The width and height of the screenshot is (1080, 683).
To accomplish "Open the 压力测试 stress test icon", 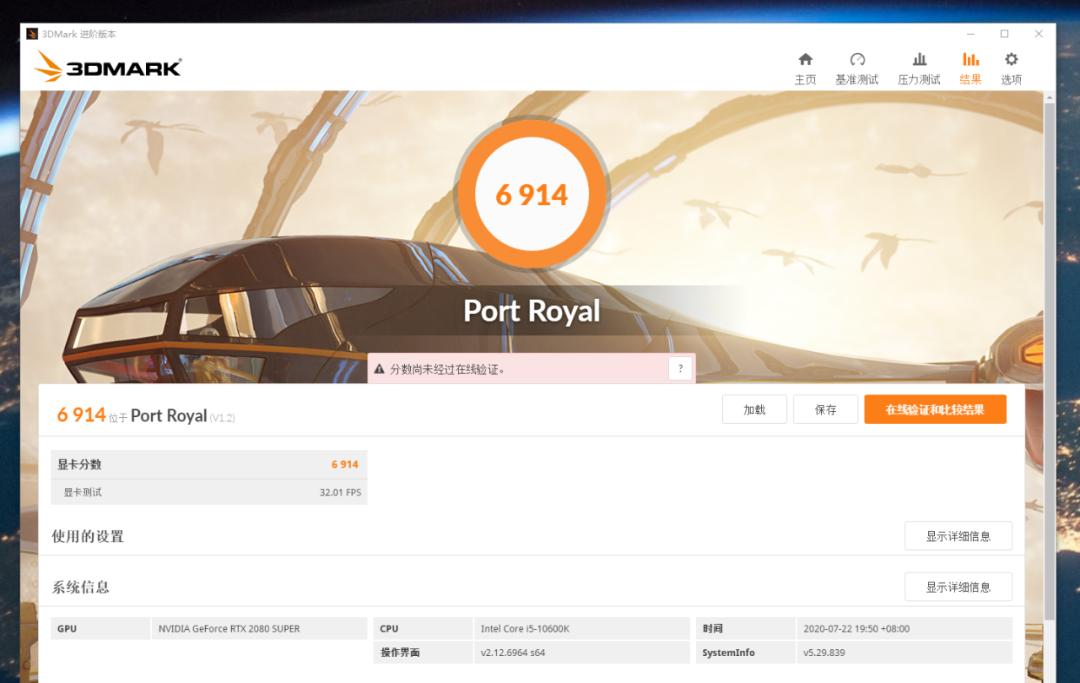I will [x=919, y=59].
